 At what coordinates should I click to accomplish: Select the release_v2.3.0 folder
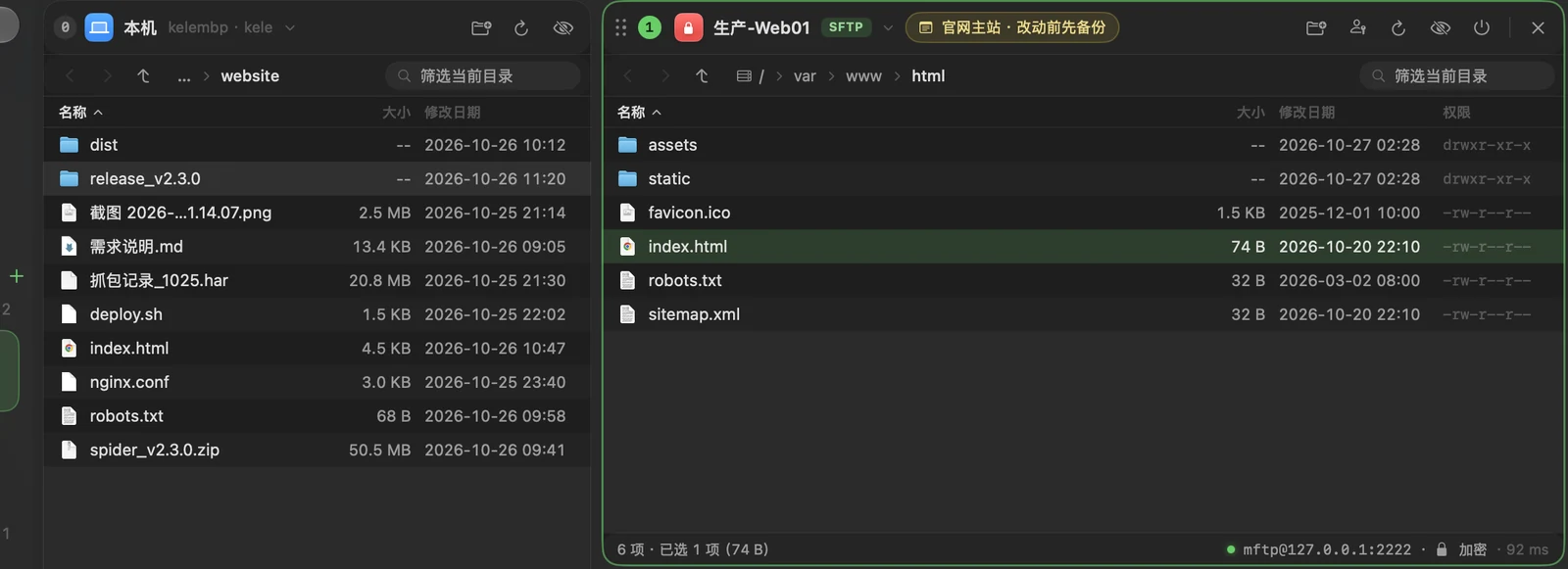click(318, 178)
